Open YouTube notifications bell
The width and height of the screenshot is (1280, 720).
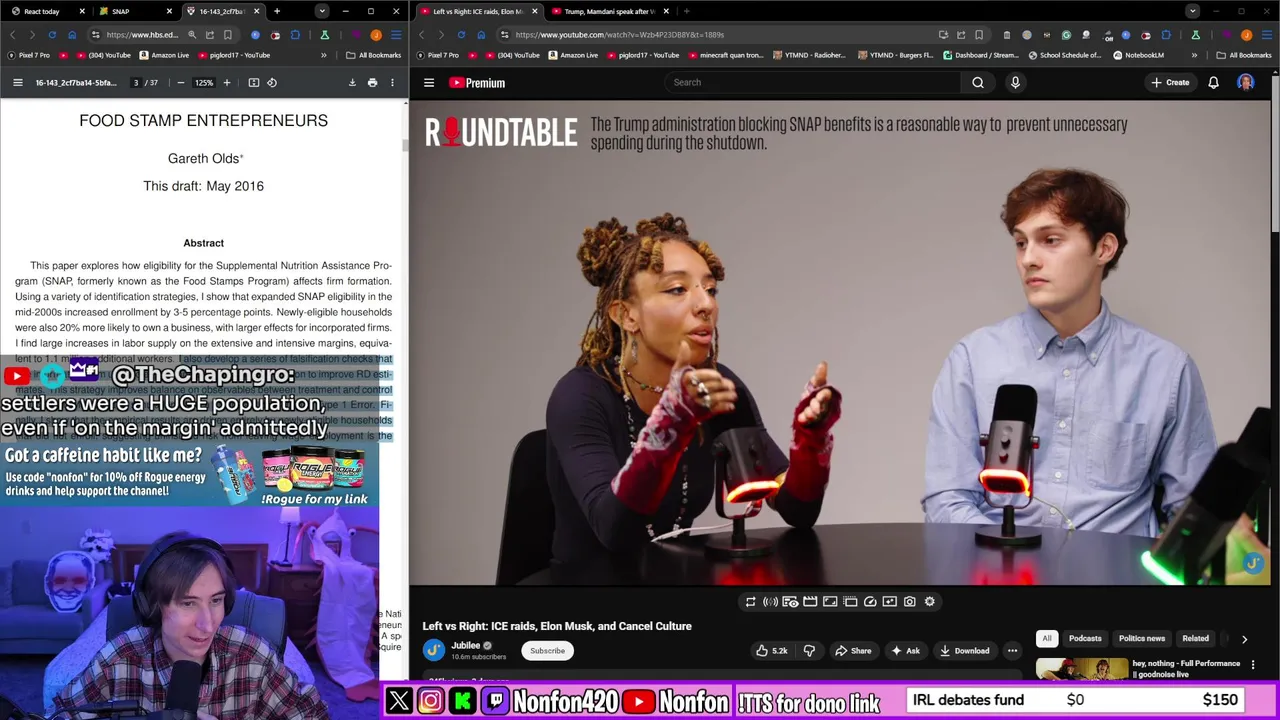pyautogui.click(x=1213, y=82)
